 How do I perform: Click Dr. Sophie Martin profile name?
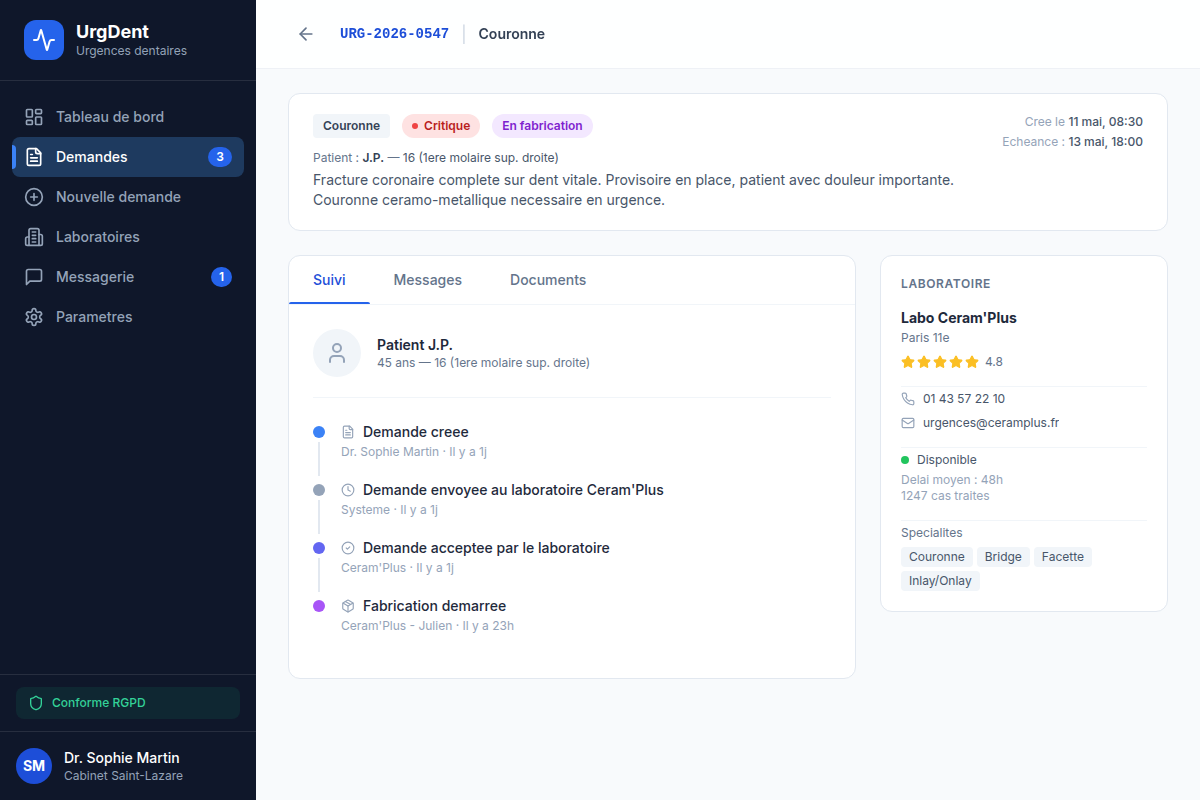(122, 758)
